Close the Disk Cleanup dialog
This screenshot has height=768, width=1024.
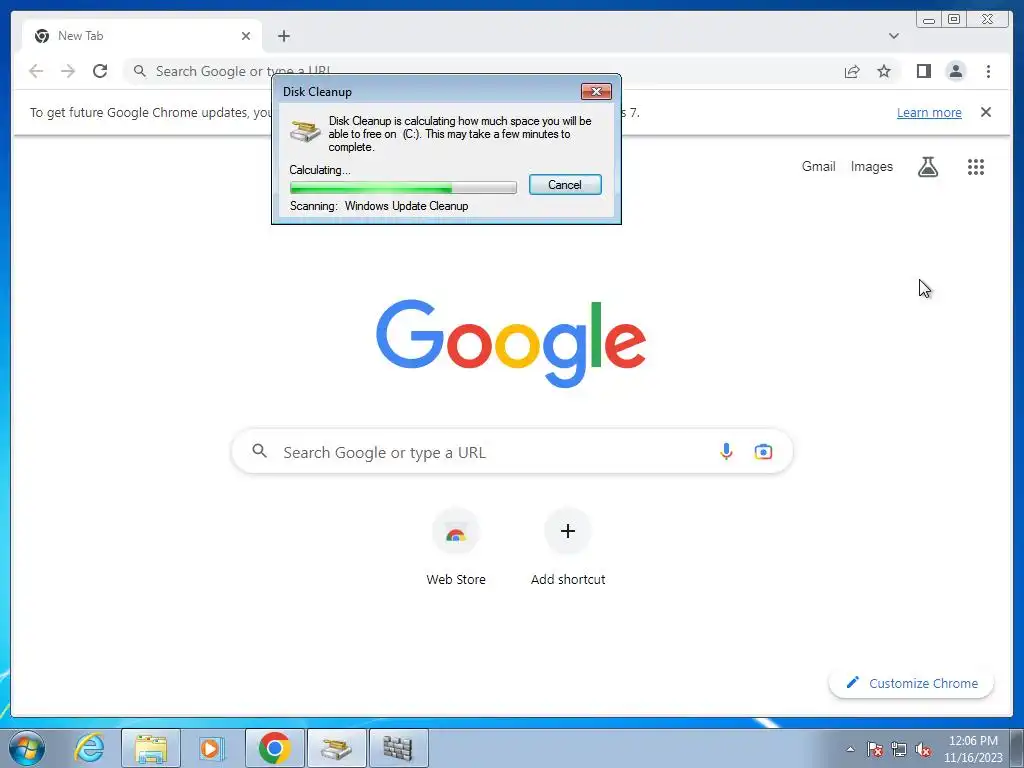(x=596, y=91)
